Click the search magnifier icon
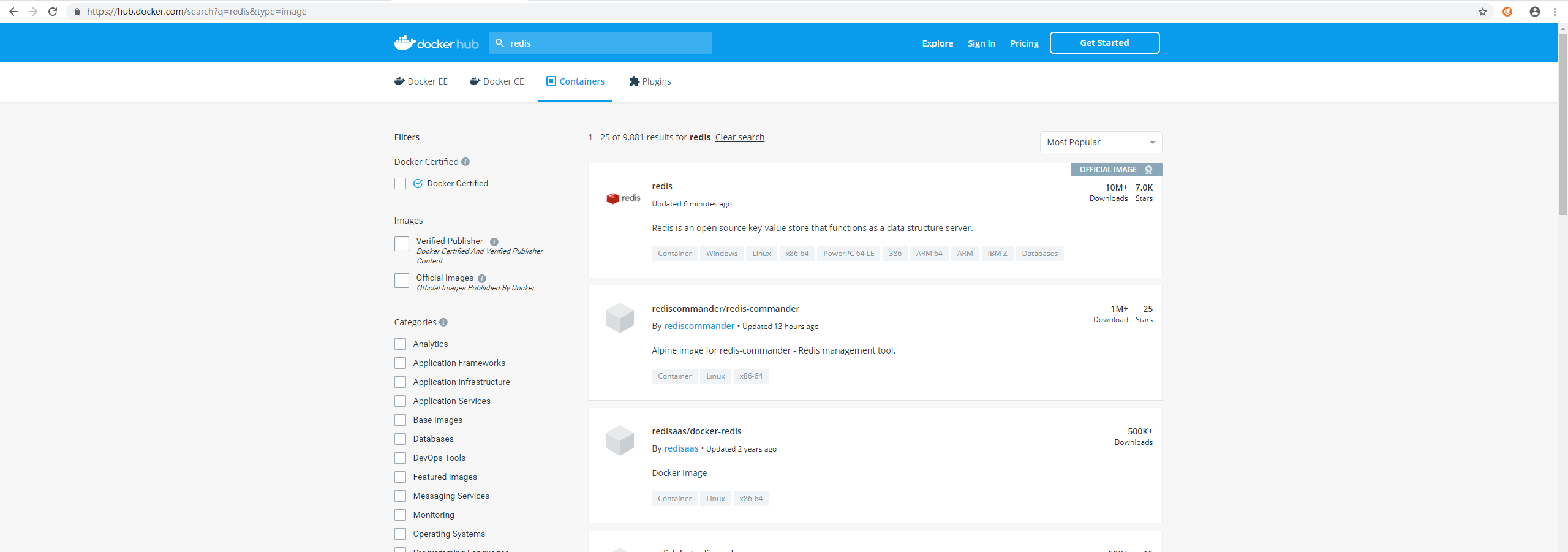The width and height of the screenshot is (1568, 552). pyautogui.click(x=500, y=43)
